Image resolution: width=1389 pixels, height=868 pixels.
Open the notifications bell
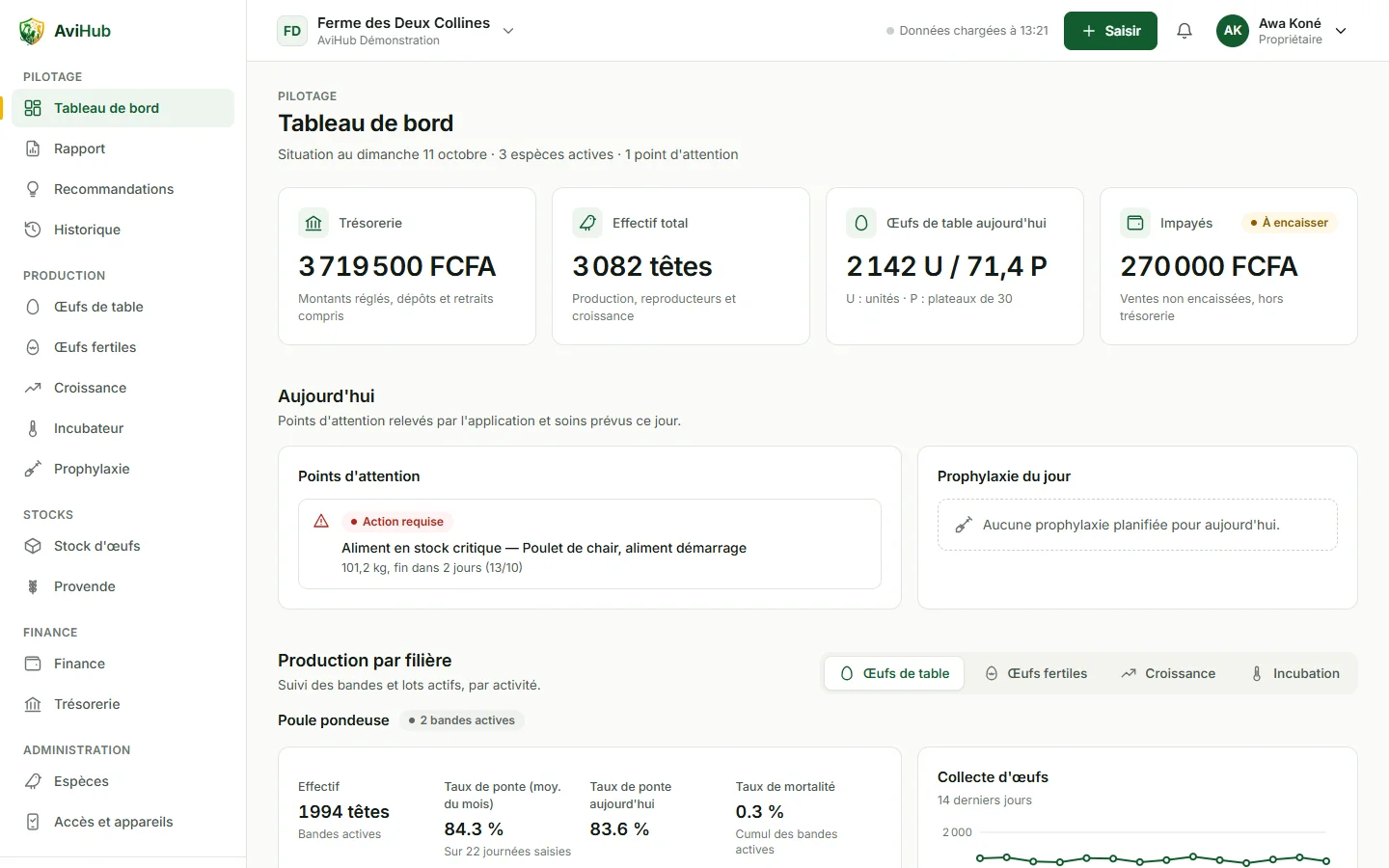pyautogui.click(x=1185, y=31)
